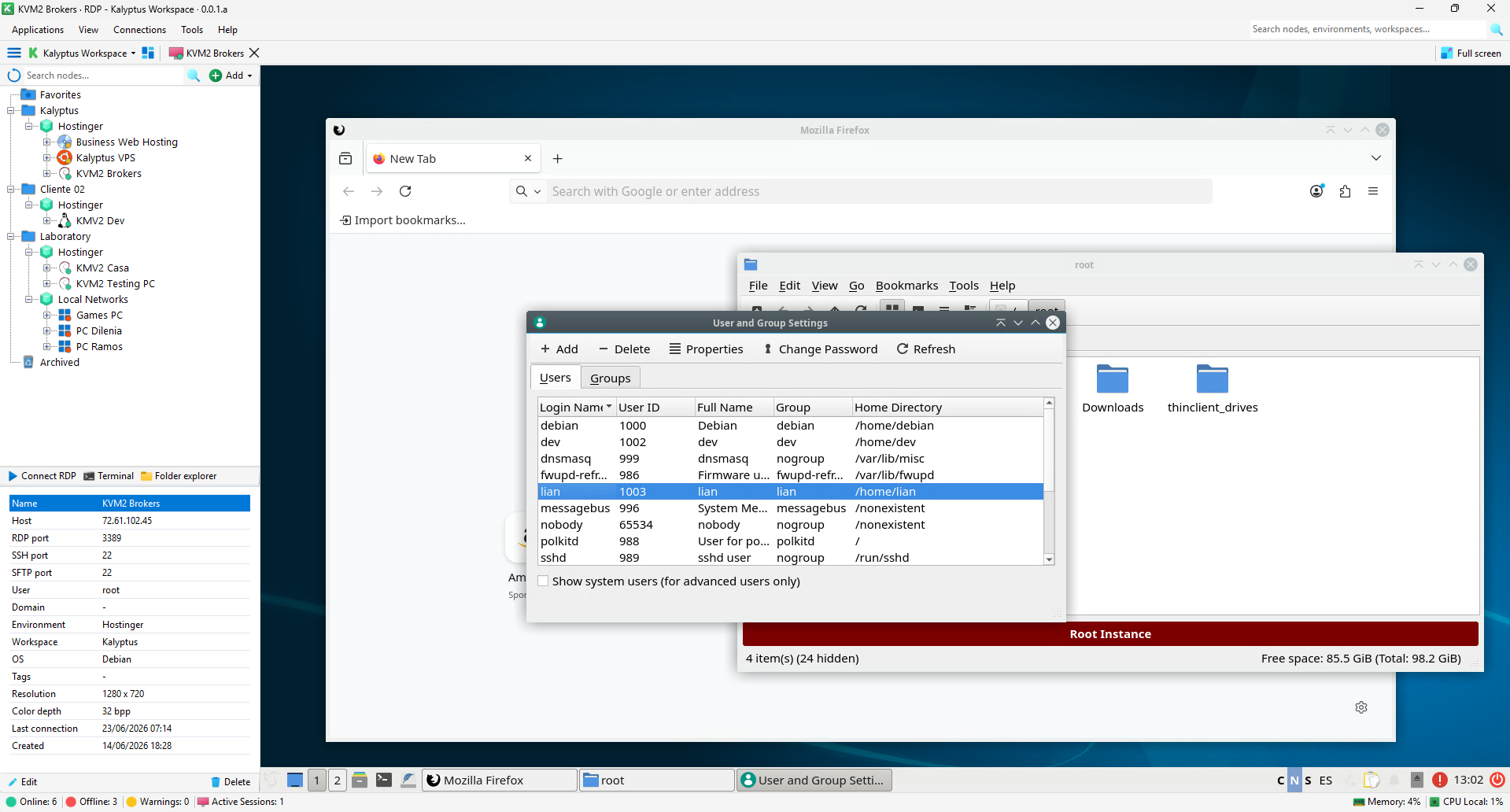The width and height of the screenshot is (1510, 812).
Task: Open the Applications menu
Action: click(38, 30)
